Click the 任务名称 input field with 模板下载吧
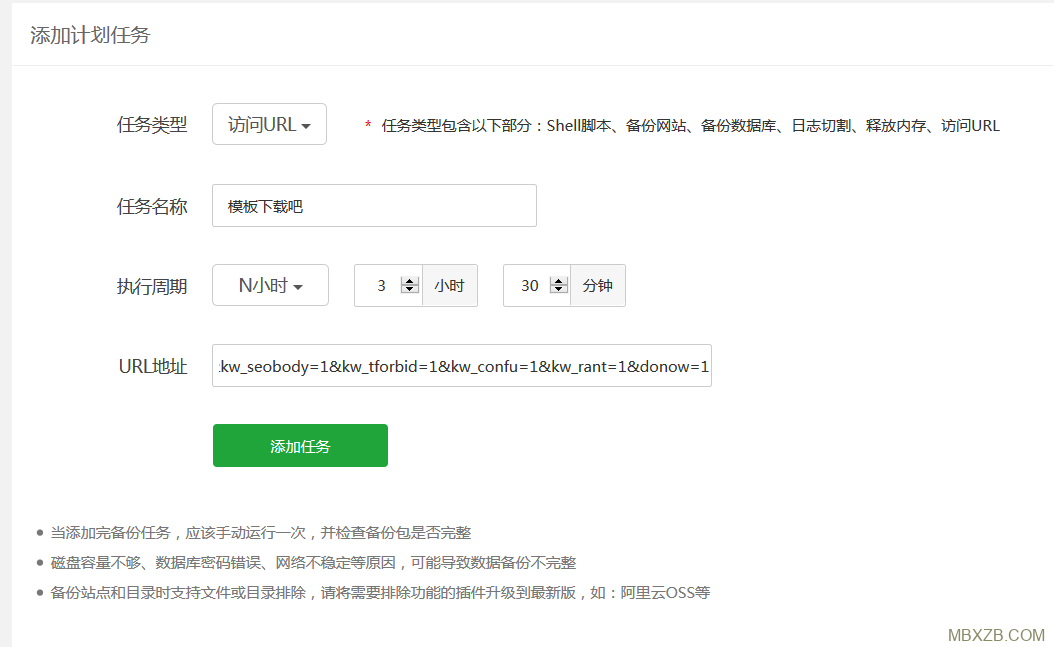 pyautogui.click(x=374, y=206)
